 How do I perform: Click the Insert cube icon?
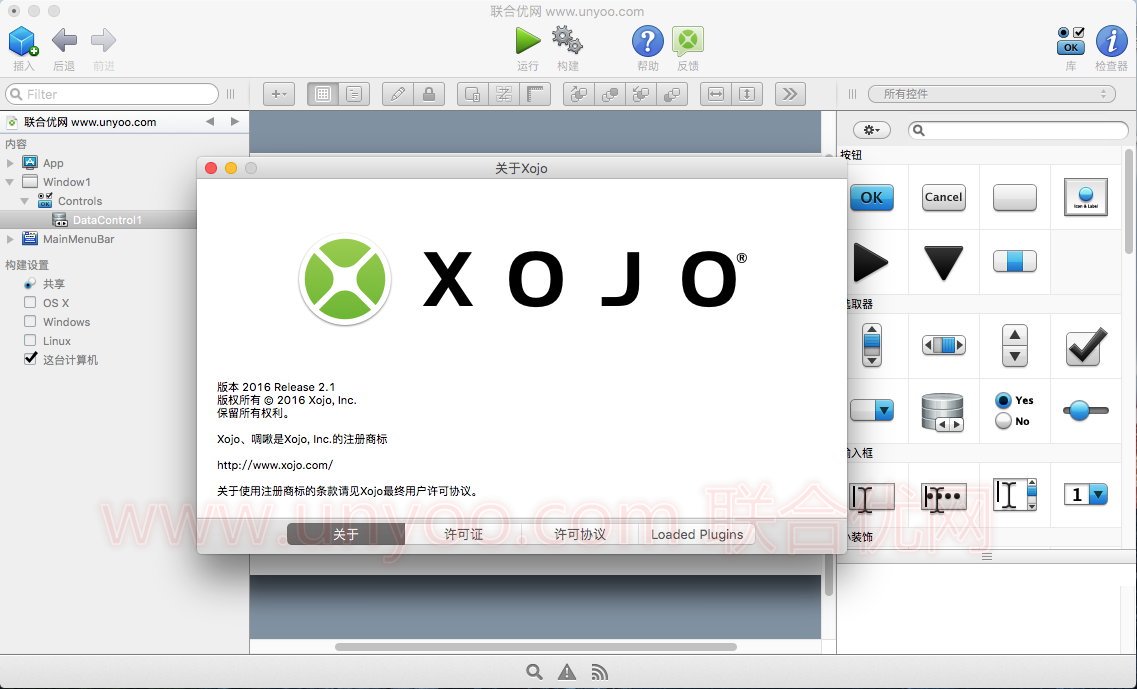click(23, 41)
